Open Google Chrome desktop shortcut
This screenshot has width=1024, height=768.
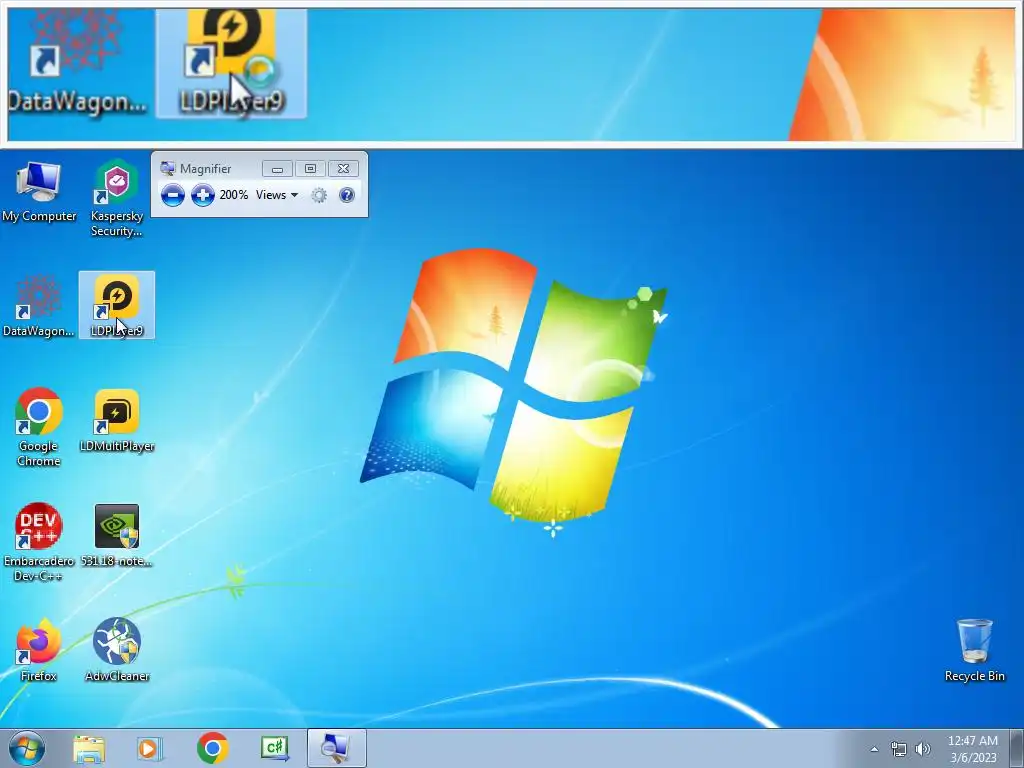39,428
